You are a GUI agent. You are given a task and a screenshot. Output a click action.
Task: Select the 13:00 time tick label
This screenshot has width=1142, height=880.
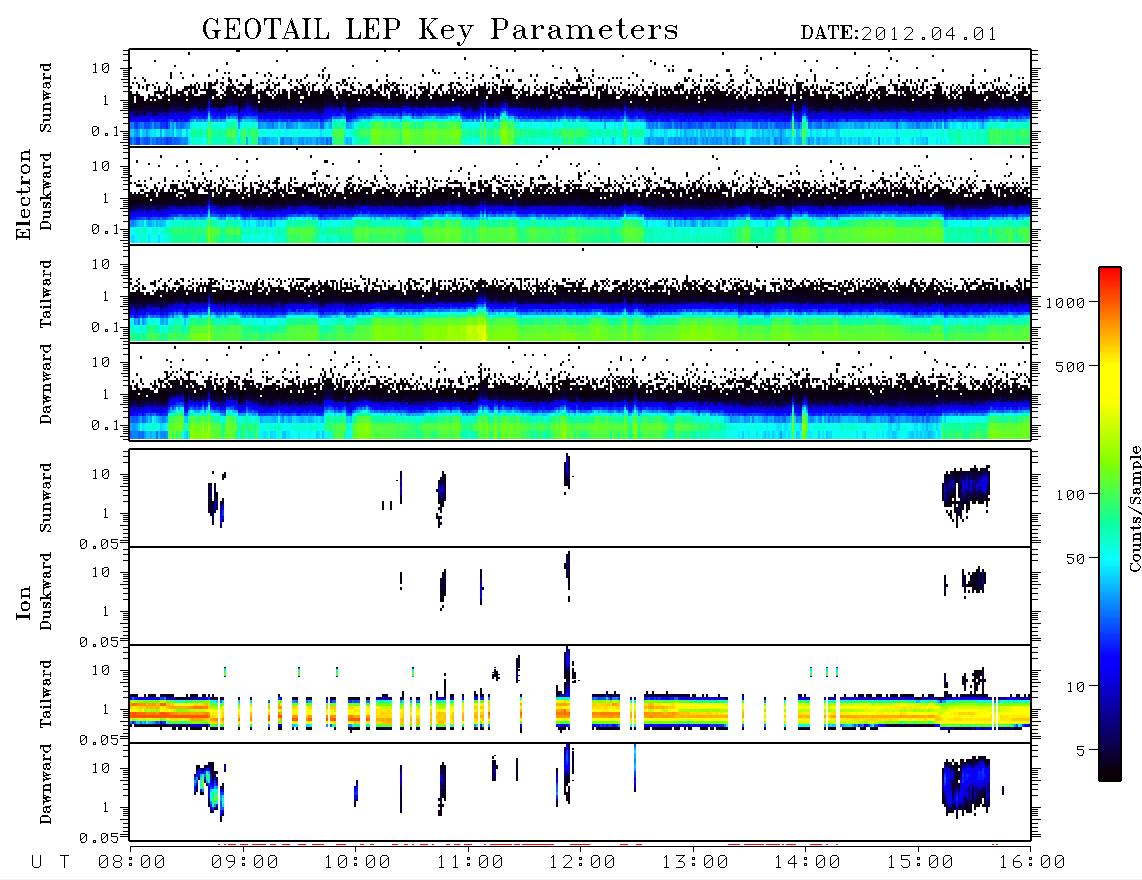695,862
